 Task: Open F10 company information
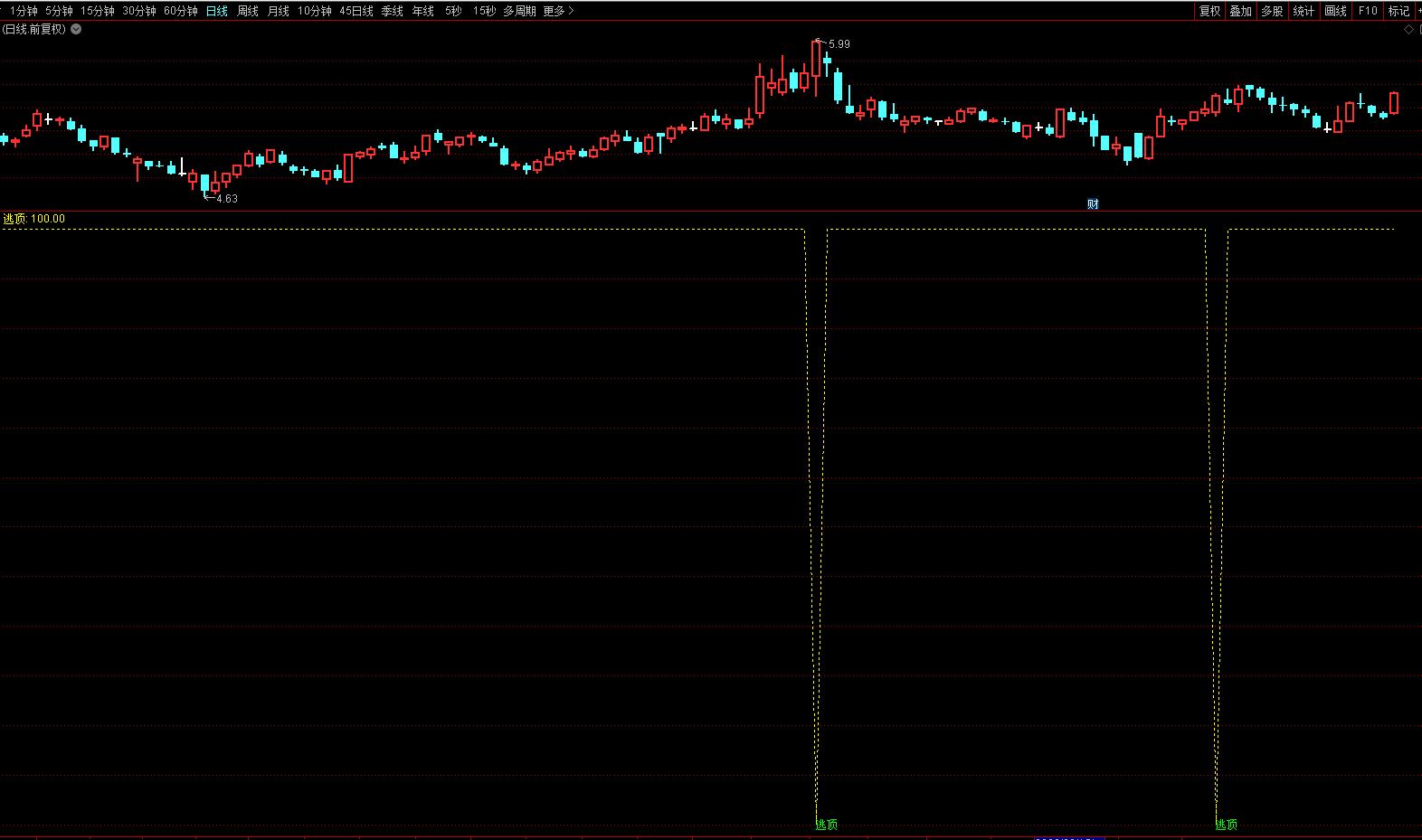[1368, 11]
